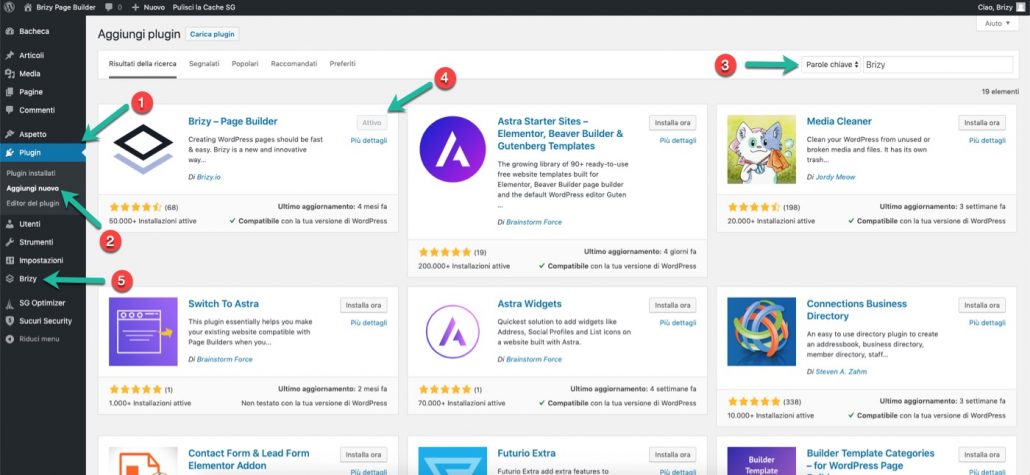Image resolution: width=1030 pixels, height=475 pixels.
Task: Open Utenti in sidebar
Action: coord(30,223)
